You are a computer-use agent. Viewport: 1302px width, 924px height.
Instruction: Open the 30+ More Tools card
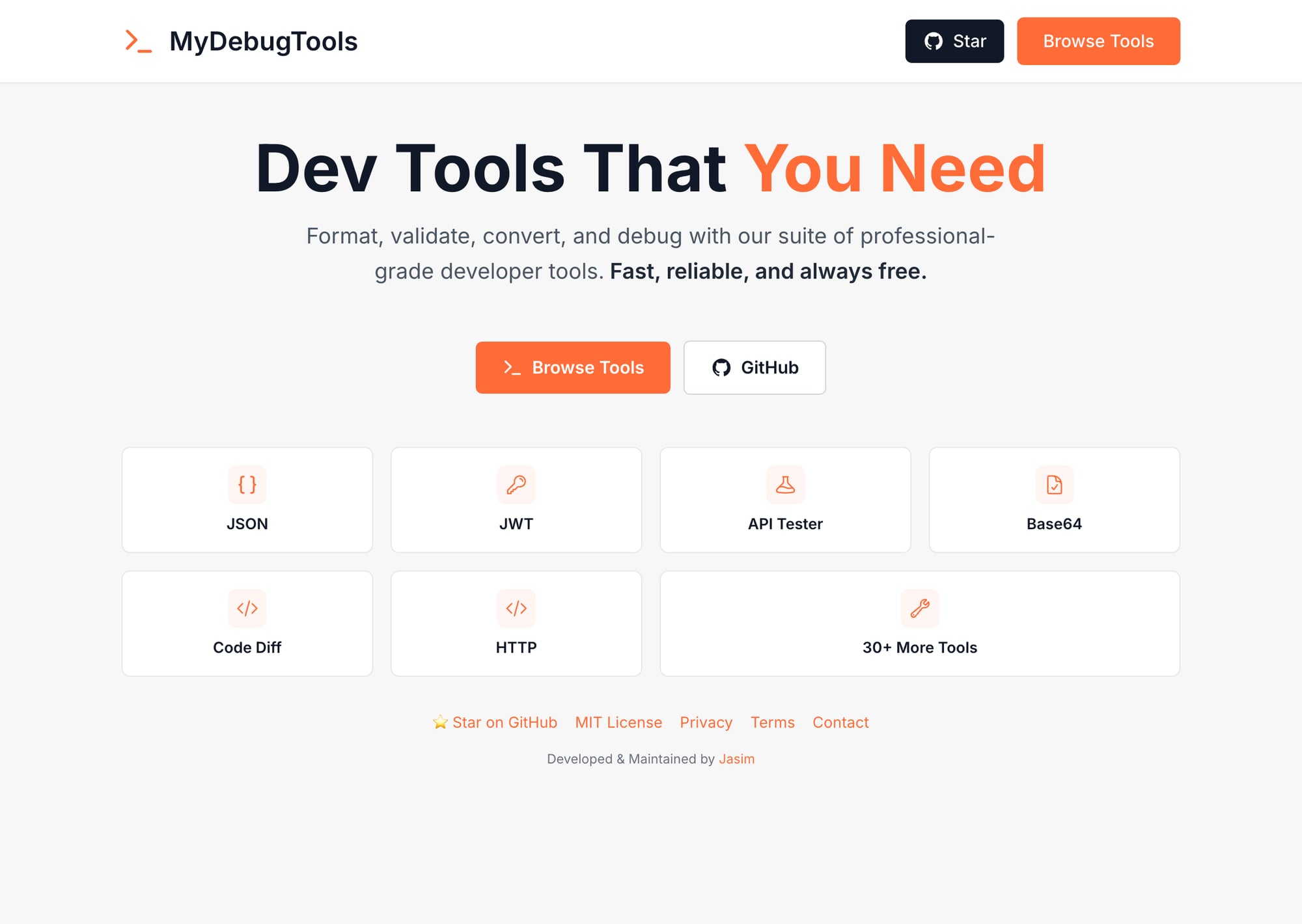tap(920, 623)
